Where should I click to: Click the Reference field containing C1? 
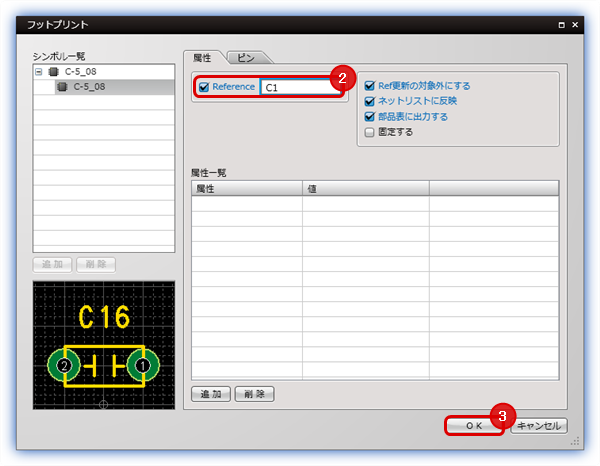(301, 87)
